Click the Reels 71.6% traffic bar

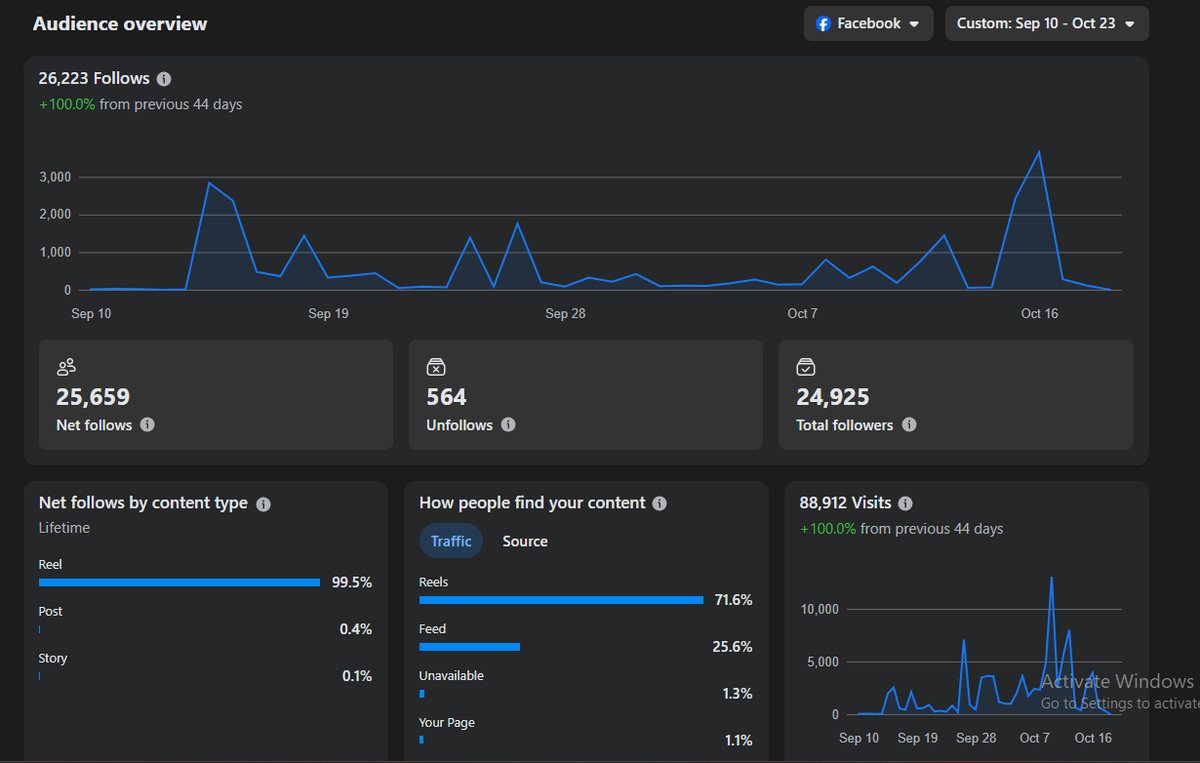561,600
